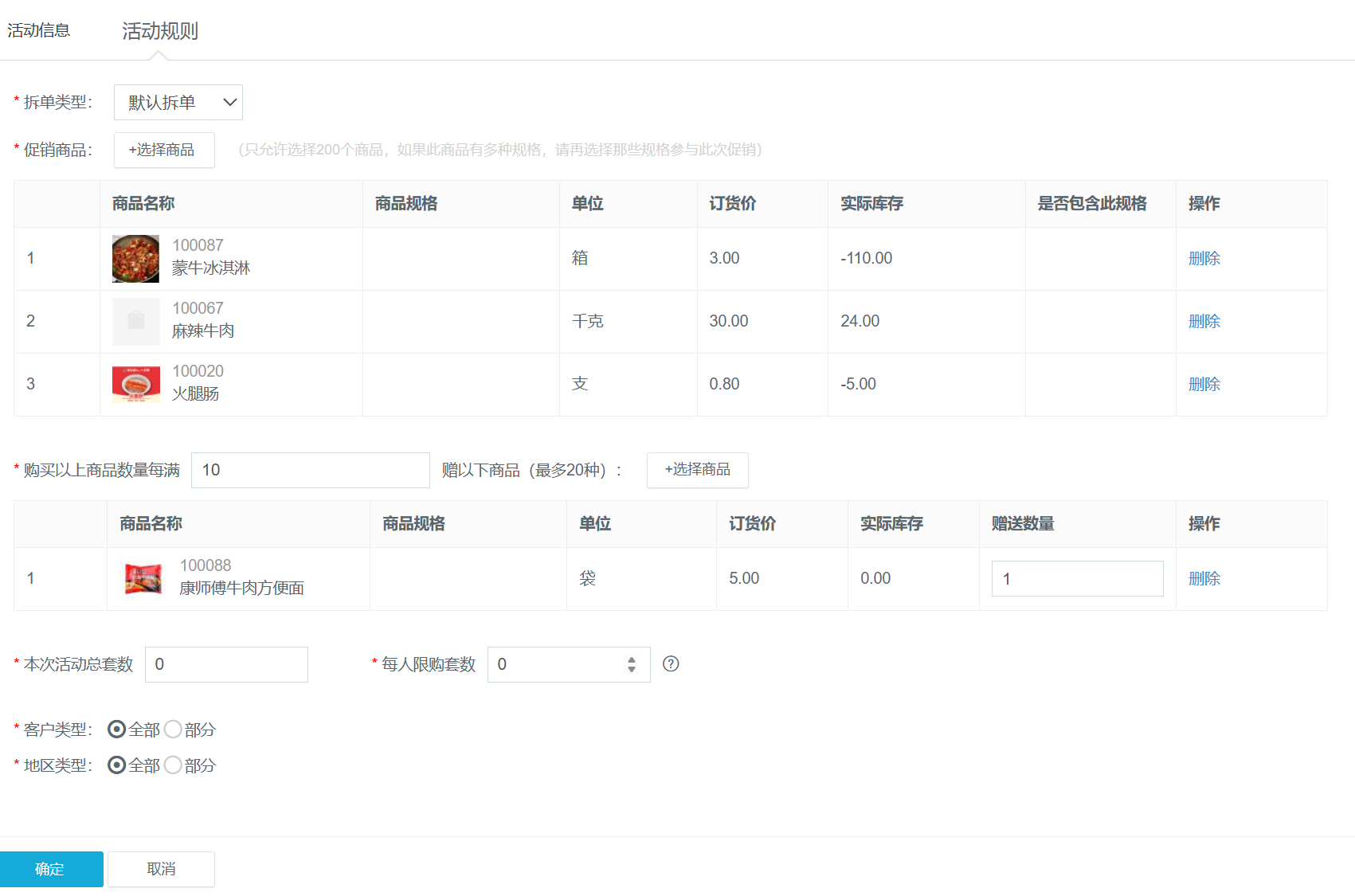This screenshot has width=1355, height=896.
Task: Click the help question-mark icon beside 每人限购套数
Action: [x=671, y=663]
